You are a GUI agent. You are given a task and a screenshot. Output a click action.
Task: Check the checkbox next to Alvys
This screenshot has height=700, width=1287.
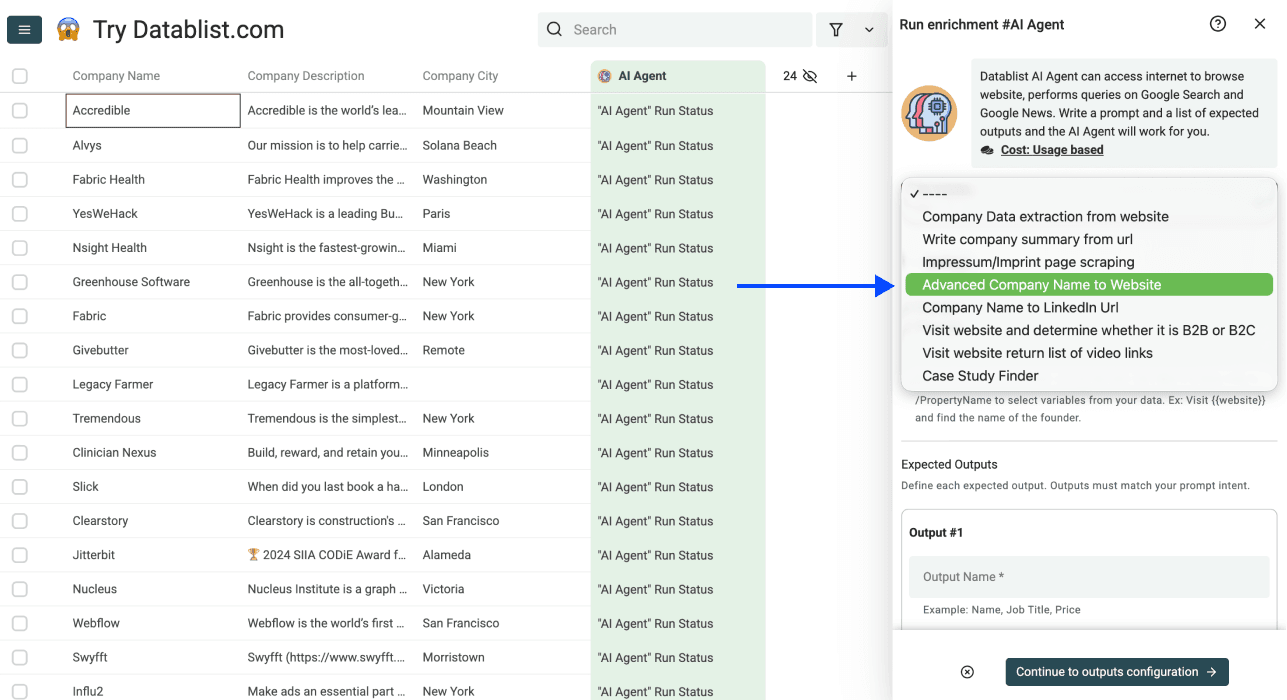tap(18, 145)
